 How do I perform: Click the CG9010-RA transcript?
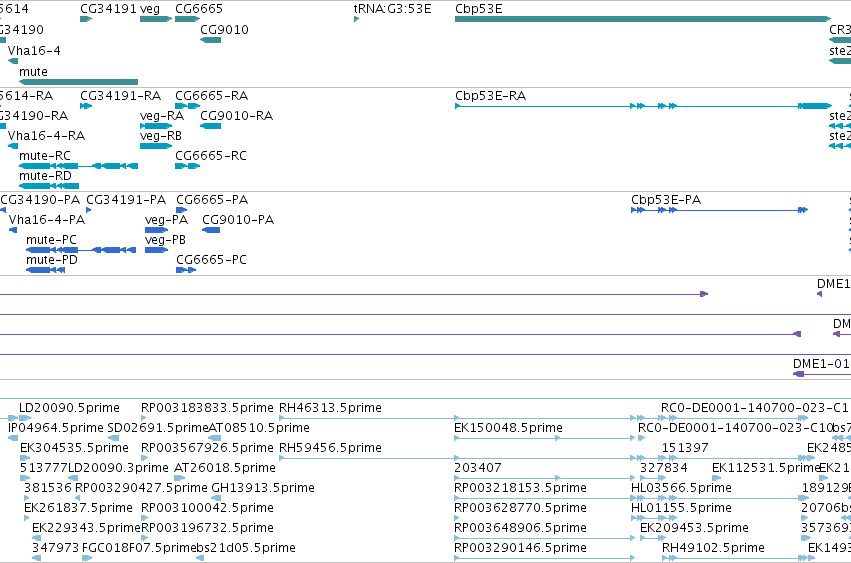211,126
